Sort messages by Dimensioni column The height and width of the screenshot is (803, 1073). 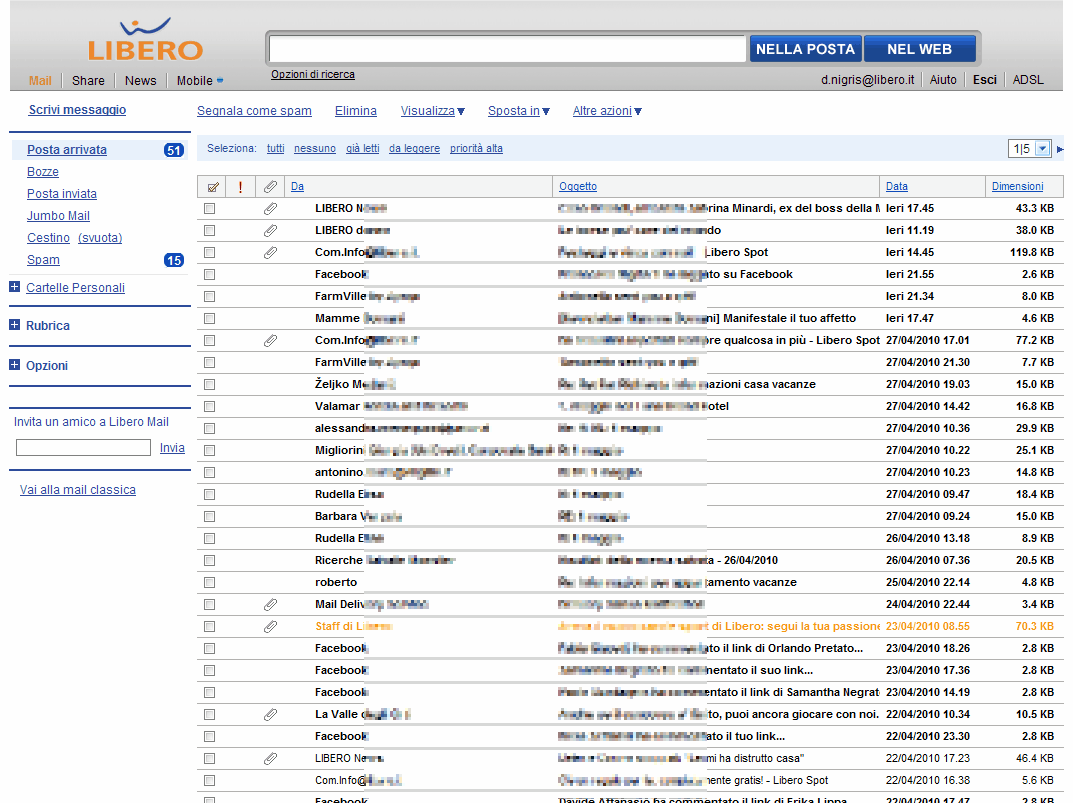[x=1018, y=186]
